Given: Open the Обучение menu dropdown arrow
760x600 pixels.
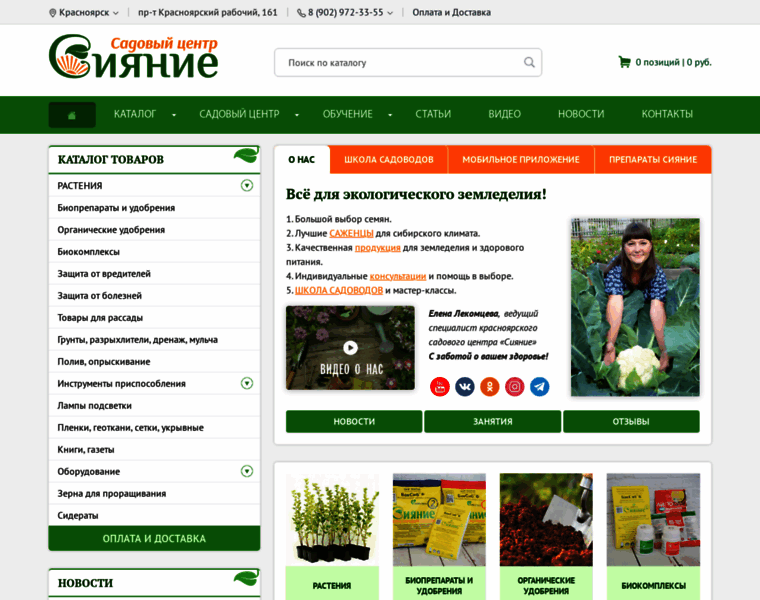Looking at the screenshot, I should click(390, 115).
